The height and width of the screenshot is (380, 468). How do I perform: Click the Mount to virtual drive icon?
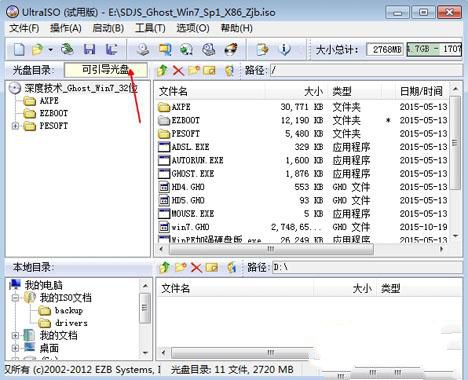[209, 50]
